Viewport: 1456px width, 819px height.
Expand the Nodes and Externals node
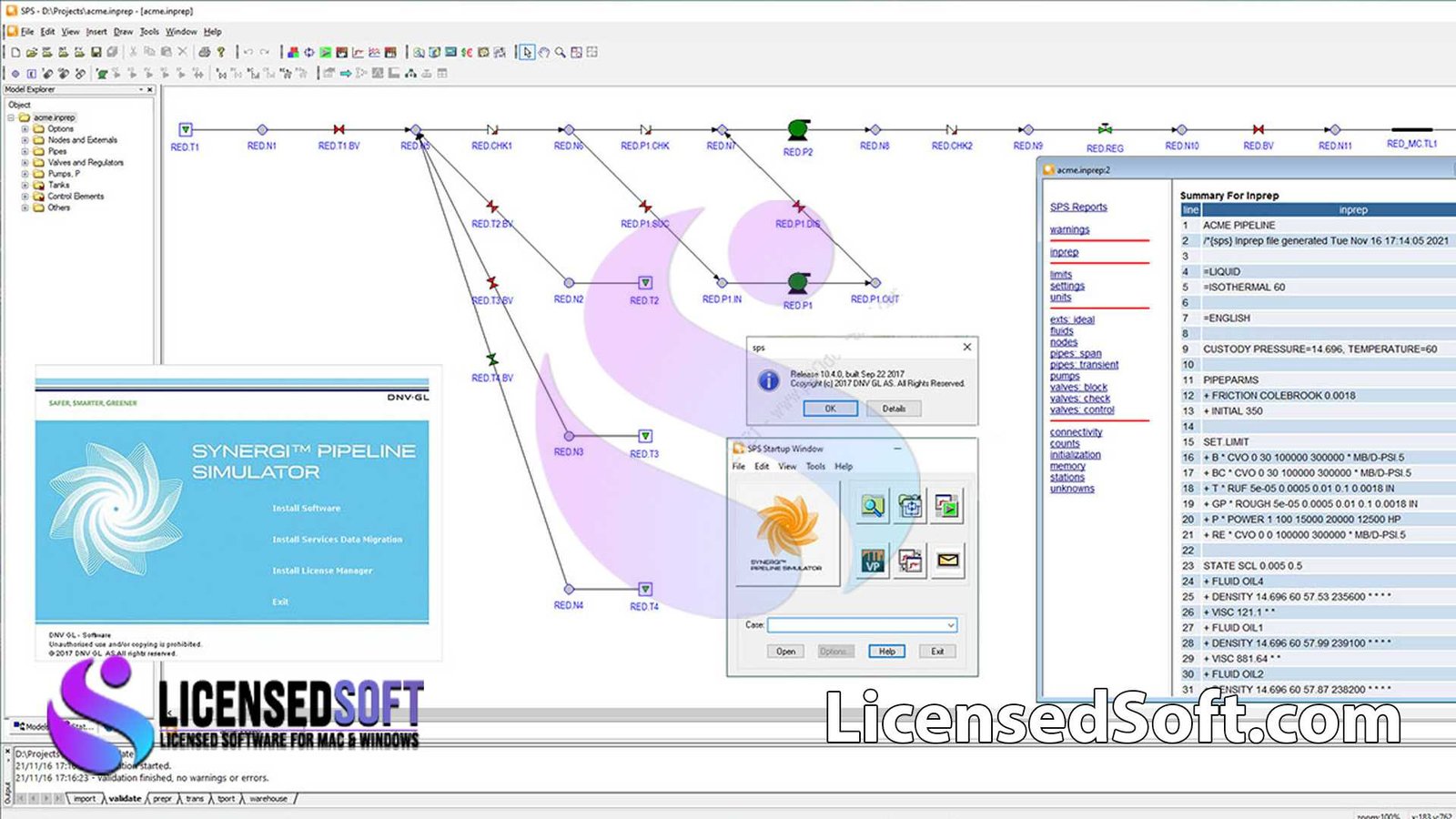[25, 140]
